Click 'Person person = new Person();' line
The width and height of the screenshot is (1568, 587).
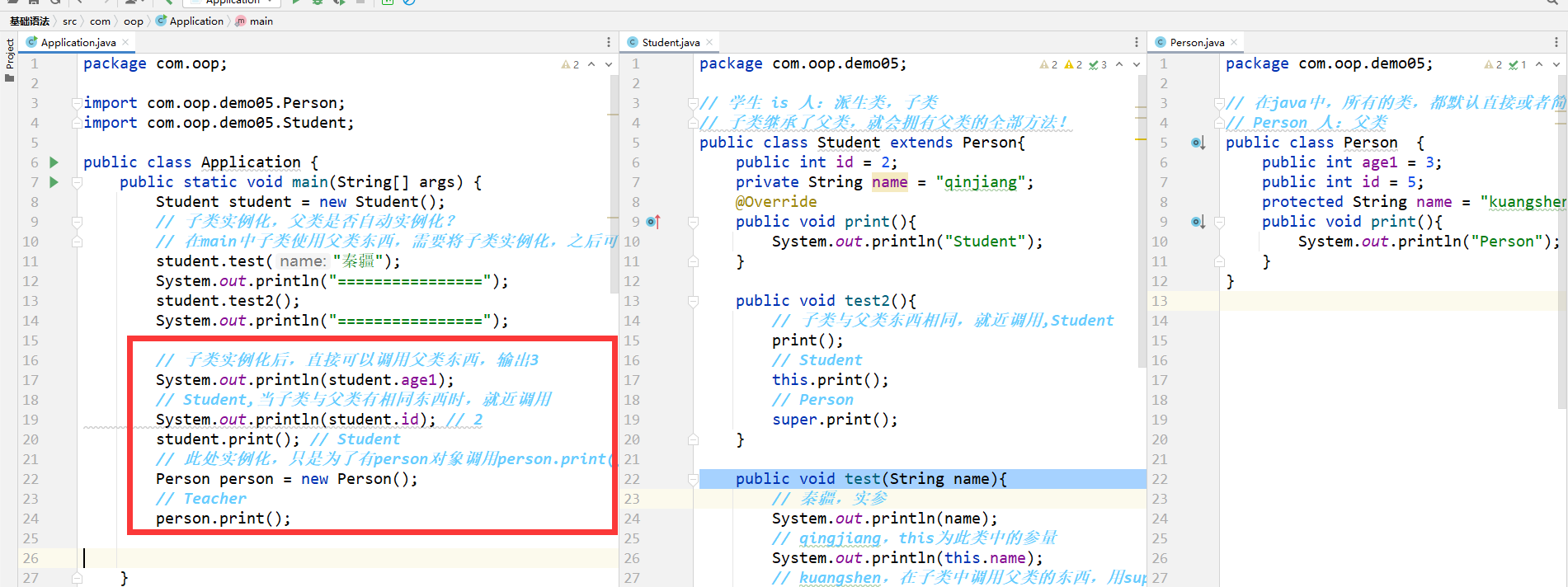[x=286, y=479]
